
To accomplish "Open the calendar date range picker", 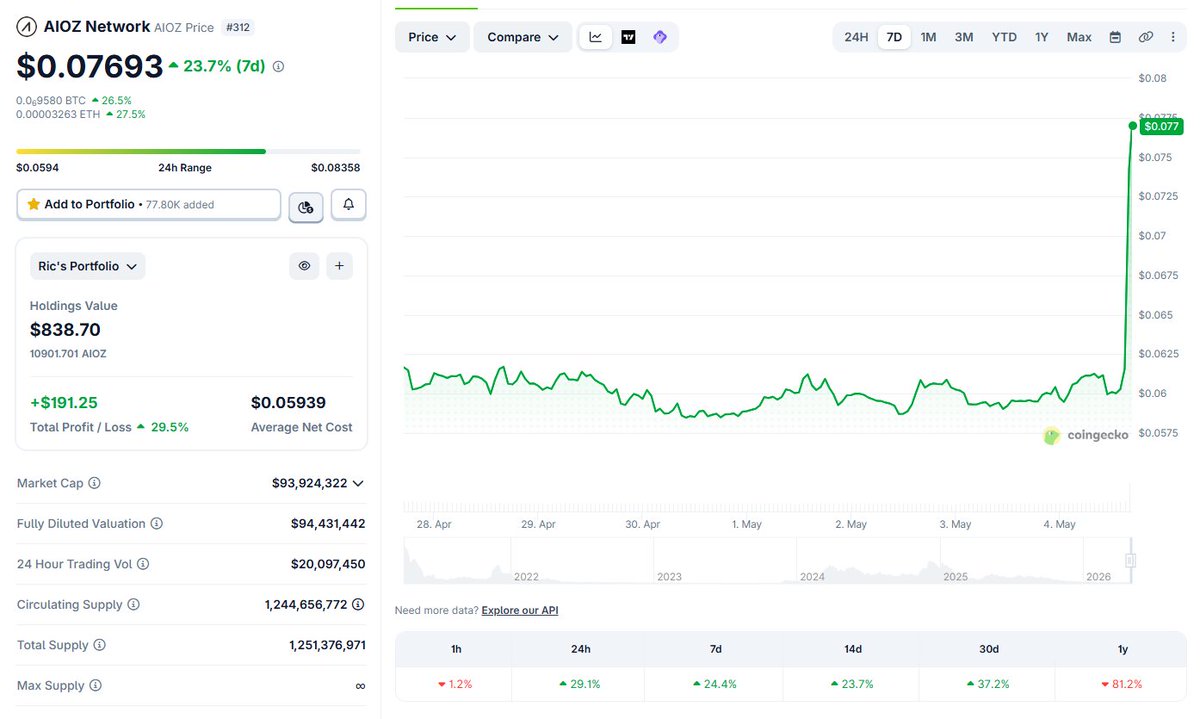I will (1115, 37).
